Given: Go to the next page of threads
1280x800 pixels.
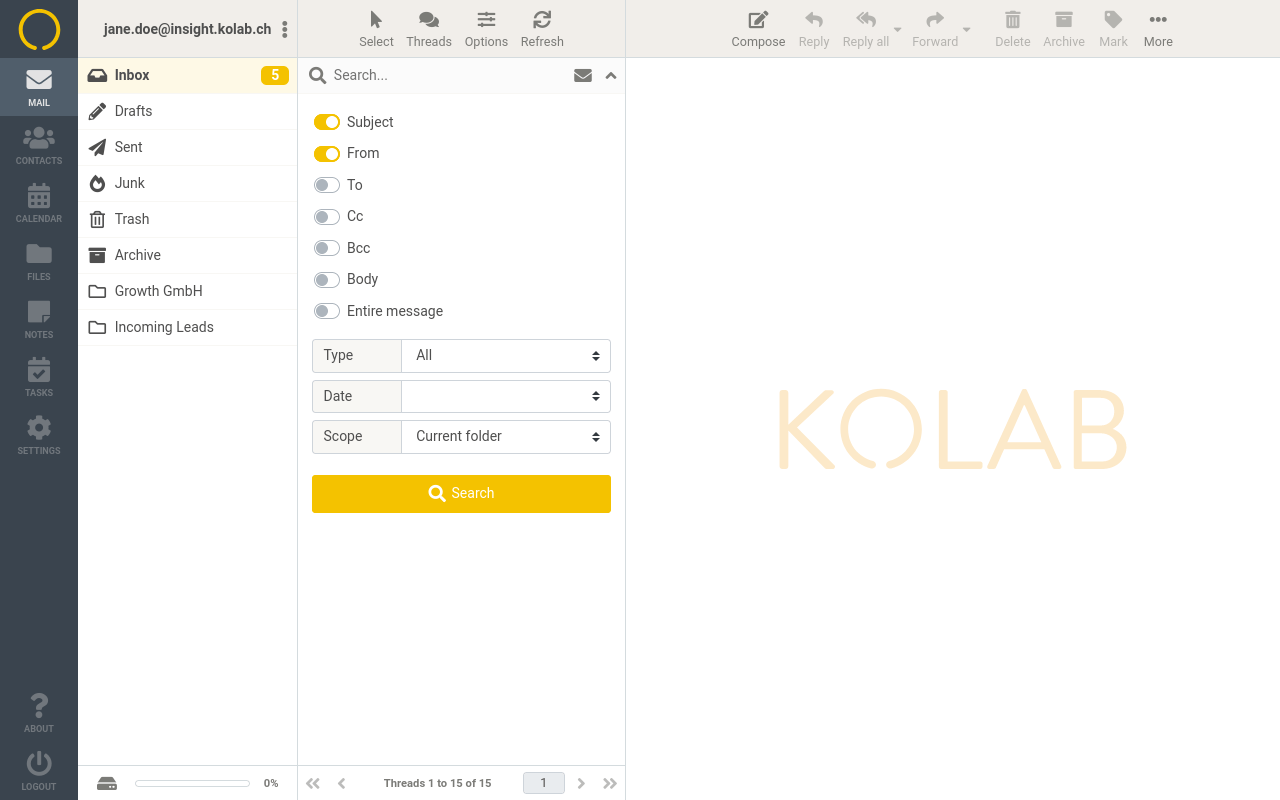Looking at the screenshot, I should pyautogui.click(x=581, y=783).
